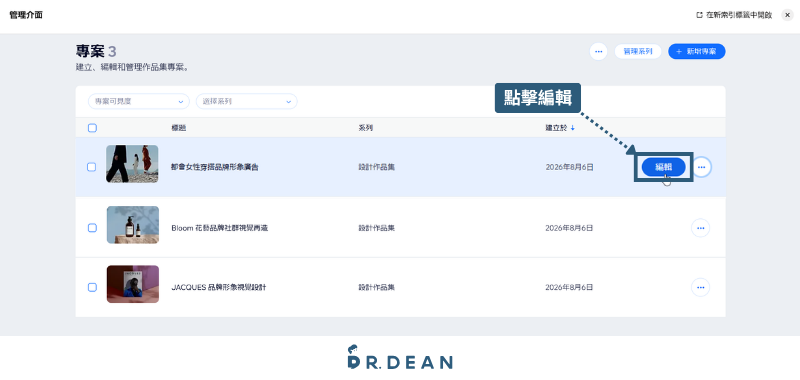Open the Bloom bottle product thumbnail
The width and height of the screenshot is (800, 380).
click(x=133, y=224)
